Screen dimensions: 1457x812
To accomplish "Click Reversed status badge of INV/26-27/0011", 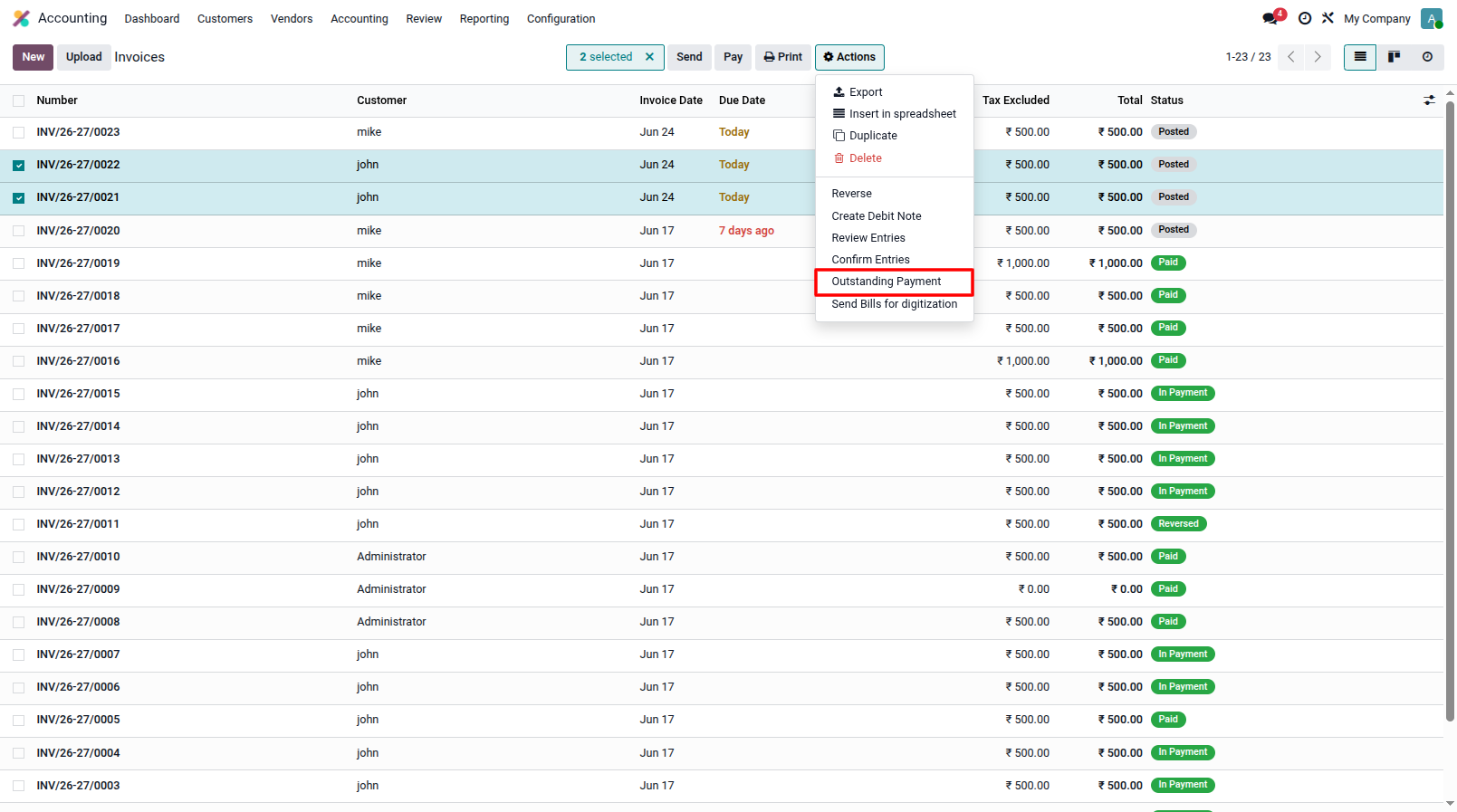I will click(1179, 524).
